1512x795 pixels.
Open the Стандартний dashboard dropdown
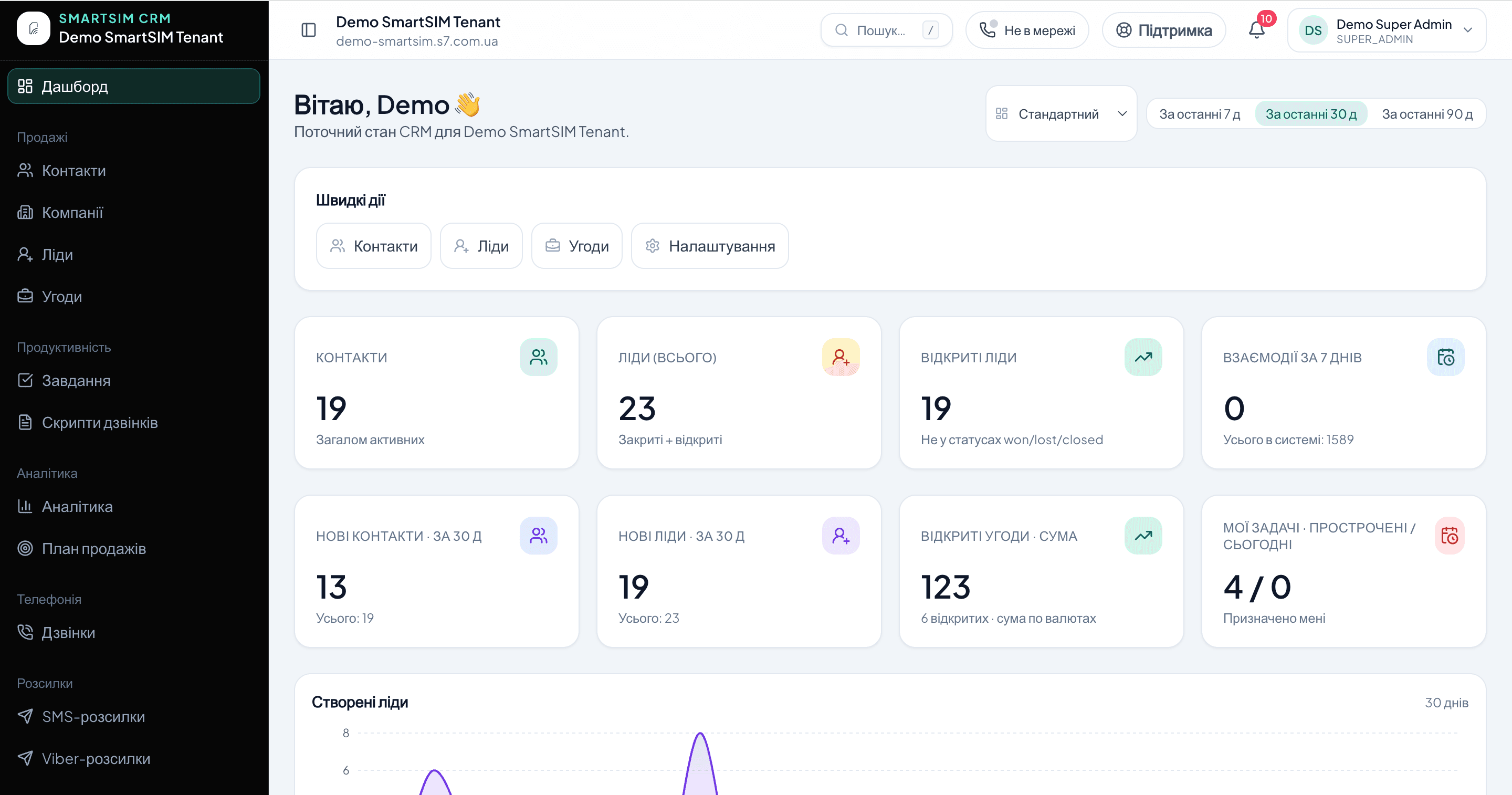point(1061,114)
